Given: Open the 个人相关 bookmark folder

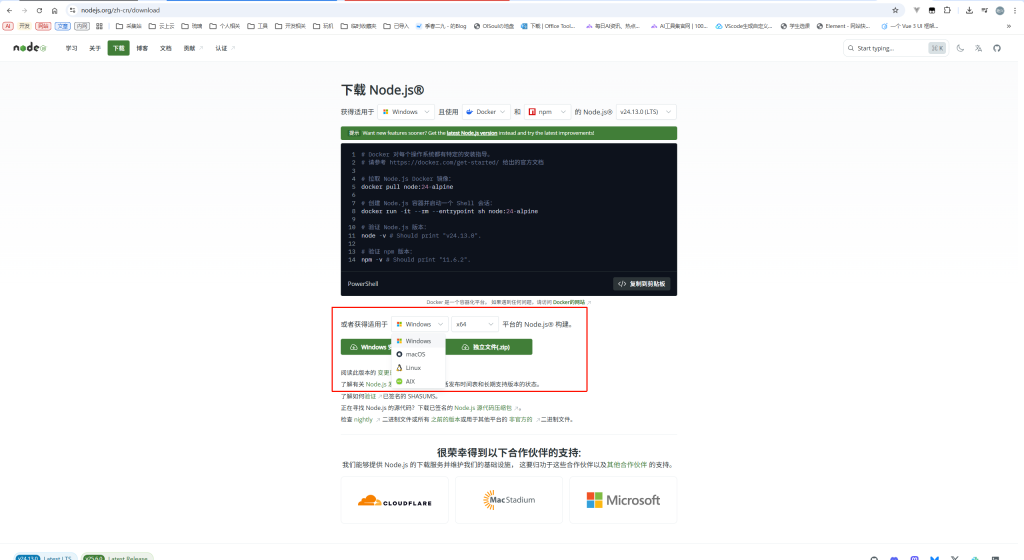Looking at the screenshot, I should (x=224, y=26).
